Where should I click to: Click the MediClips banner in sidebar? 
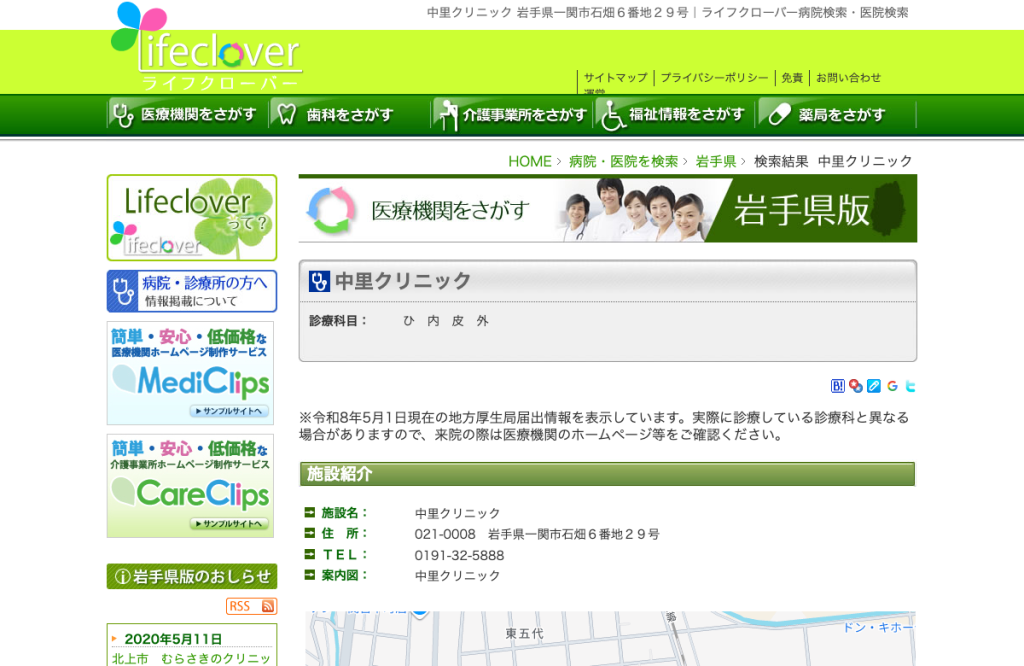click(x=190, y=373)
